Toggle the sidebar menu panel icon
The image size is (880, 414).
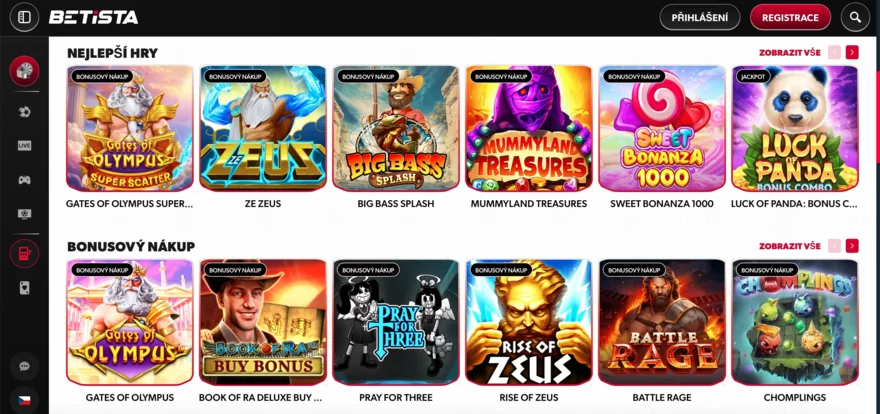tap(24, 17)
